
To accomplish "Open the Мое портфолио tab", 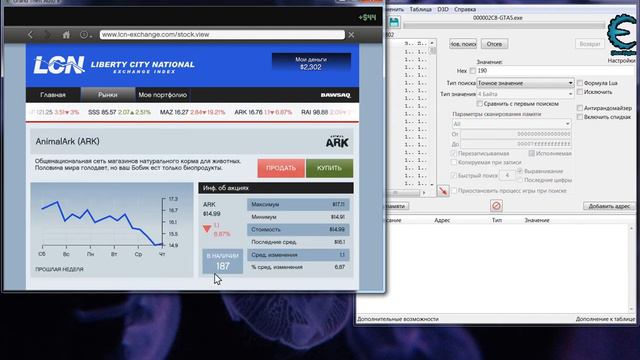I will coord(162,95).
